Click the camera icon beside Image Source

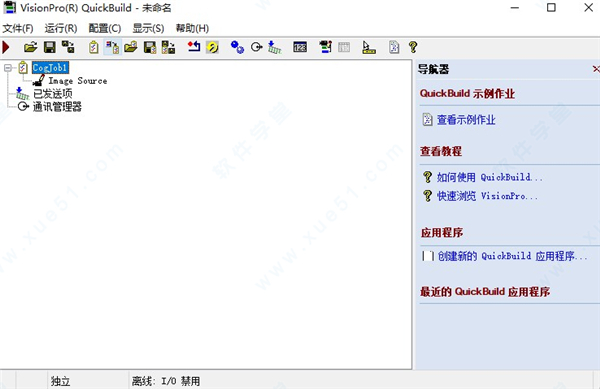click(x=39, y=80)
